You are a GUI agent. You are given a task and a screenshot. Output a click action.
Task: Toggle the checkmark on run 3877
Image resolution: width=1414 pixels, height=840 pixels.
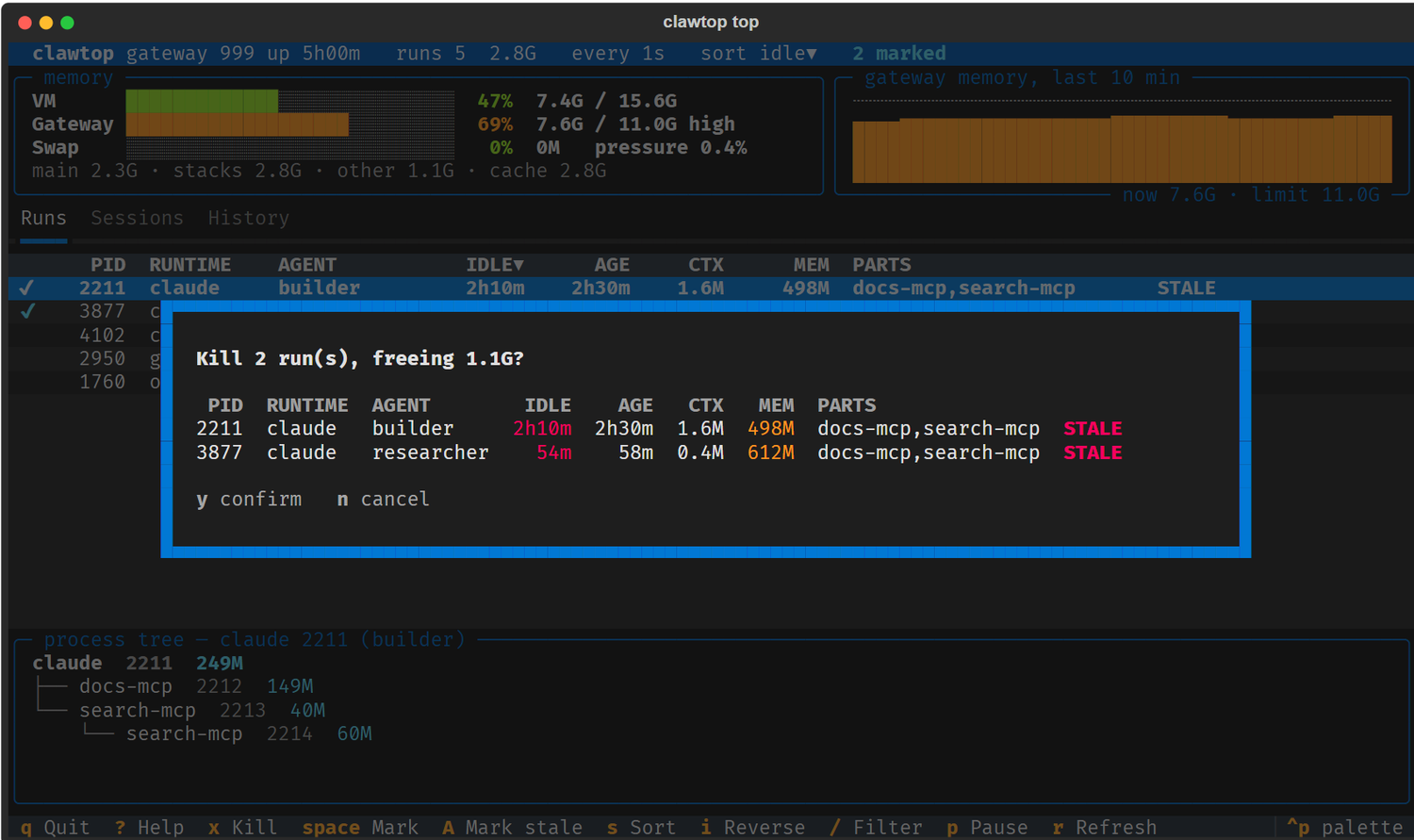click(x=27, y=311)
